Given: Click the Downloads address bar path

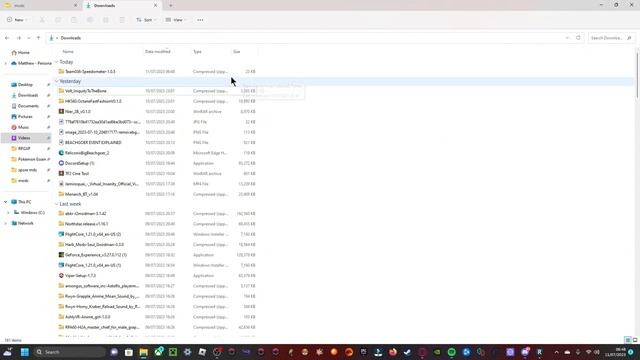Looking at the screenshot, I should (71, 38).
